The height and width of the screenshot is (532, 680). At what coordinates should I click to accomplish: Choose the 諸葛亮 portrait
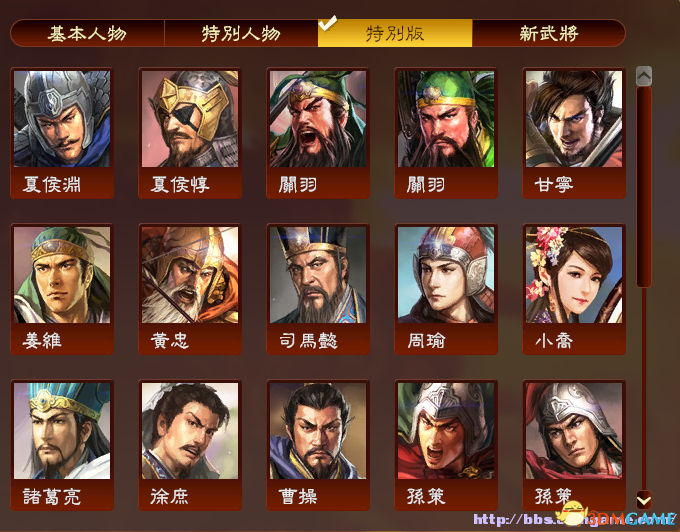tap(62, 445)
